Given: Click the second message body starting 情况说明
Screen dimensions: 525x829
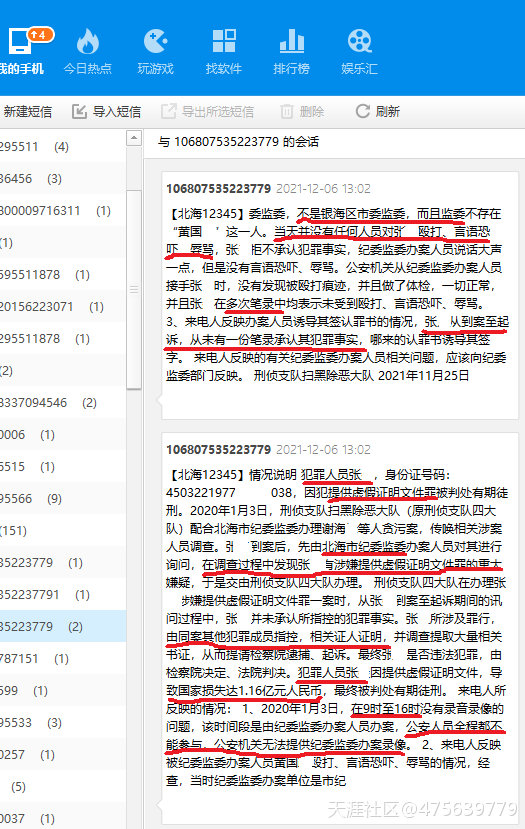Looking at the screenshot, I should tap(337, 628).
